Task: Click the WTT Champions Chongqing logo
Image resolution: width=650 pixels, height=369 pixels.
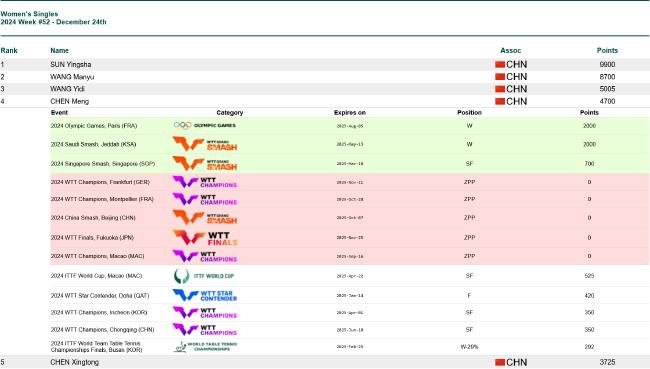Action: click(x=204, y=330)
